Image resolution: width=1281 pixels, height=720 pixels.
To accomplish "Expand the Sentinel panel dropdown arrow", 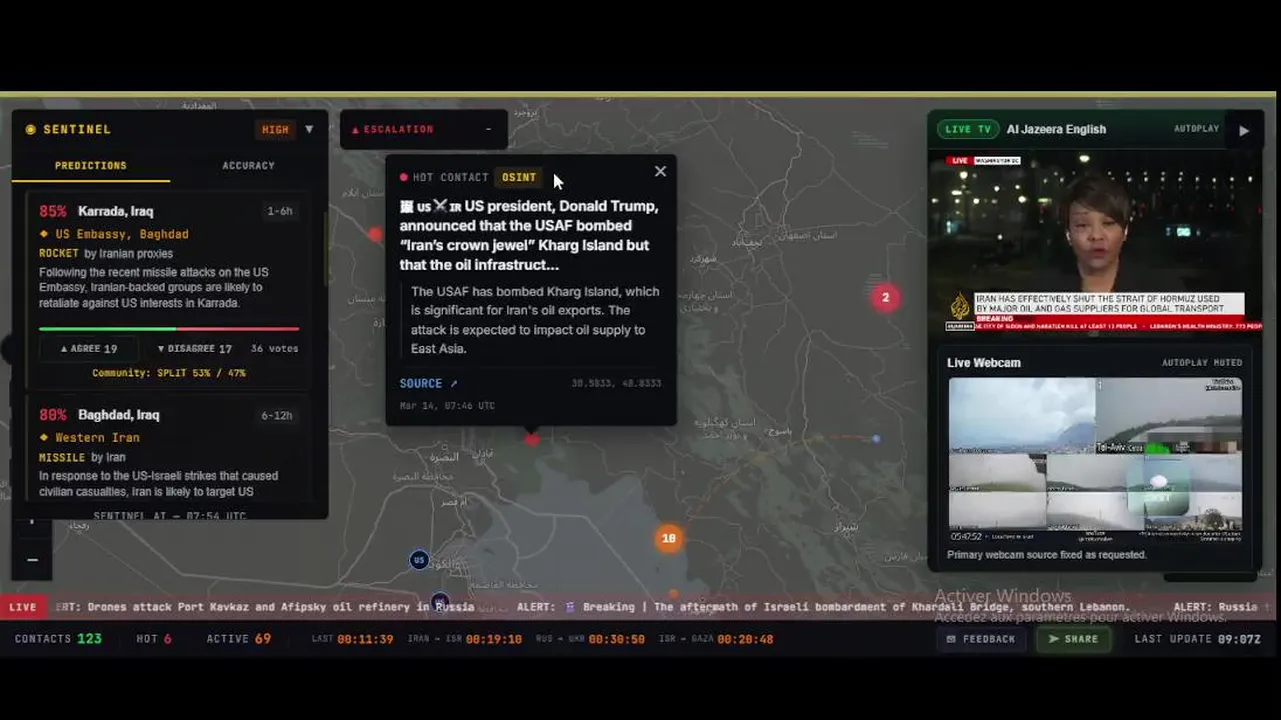I will click(x=309, y=129).
